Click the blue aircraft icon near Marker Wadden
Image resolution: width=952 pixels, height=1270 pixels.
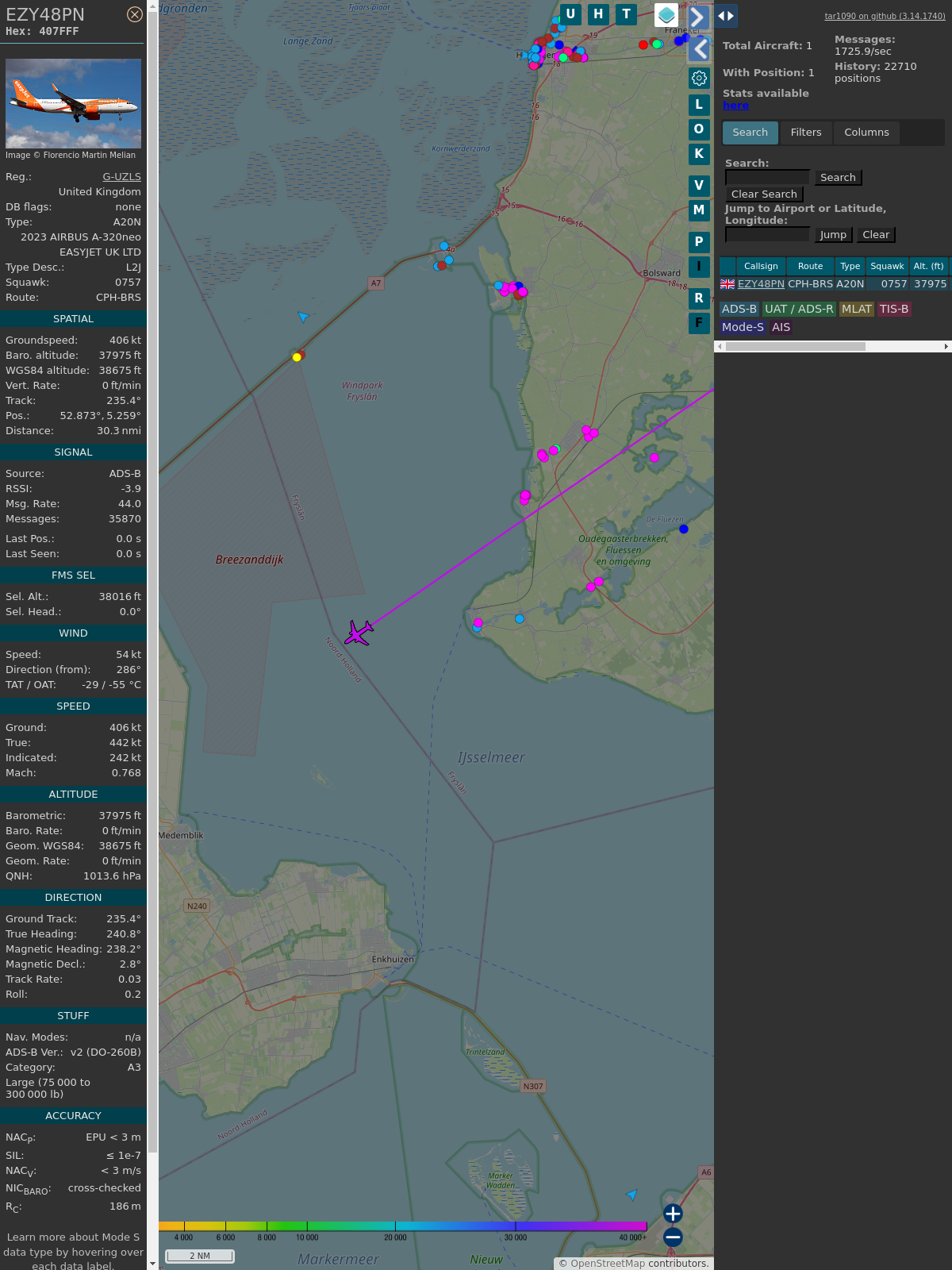coord(631,1194)
